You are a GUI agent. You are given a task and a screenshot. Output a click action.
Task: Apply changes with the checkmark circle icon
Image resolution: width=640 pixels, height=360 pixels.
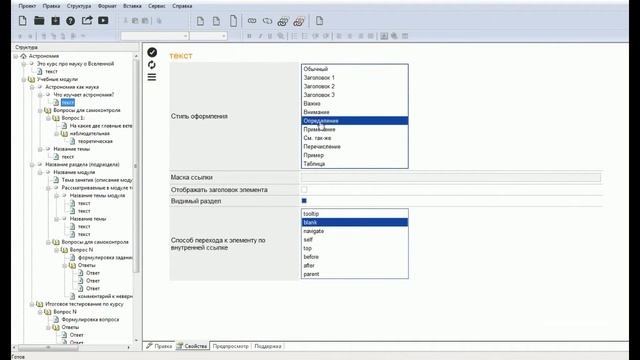coord(152,52)
